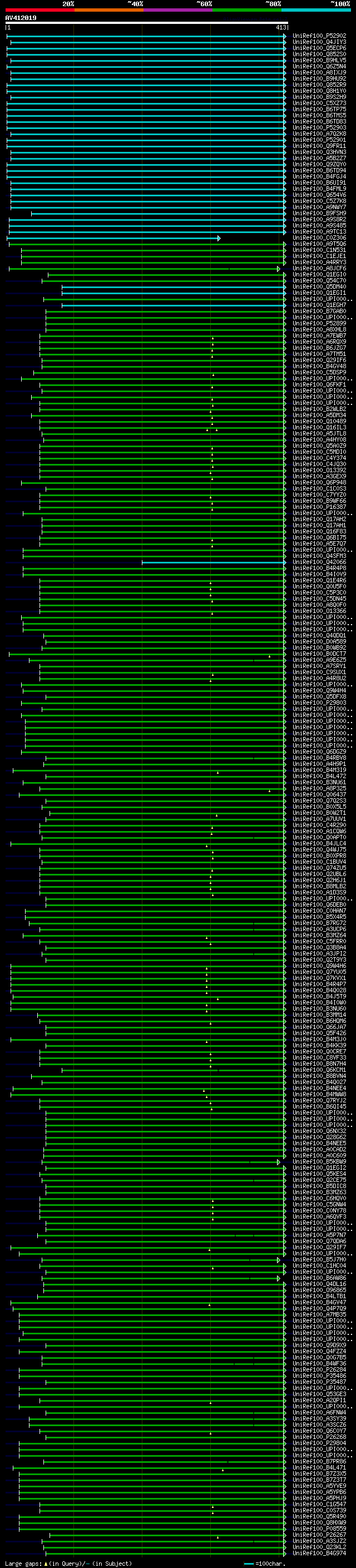Viewport: 356px width, 1568px height.
Task: Select label UniRef100_B0DCT7
Action: point(319,654)
